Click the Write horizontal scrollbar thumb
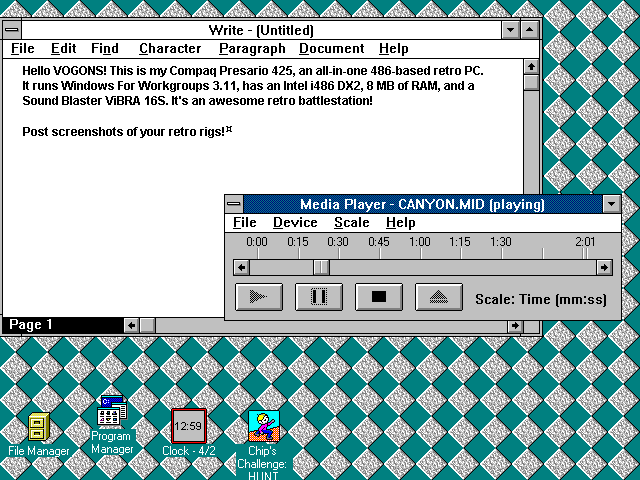 148,325
